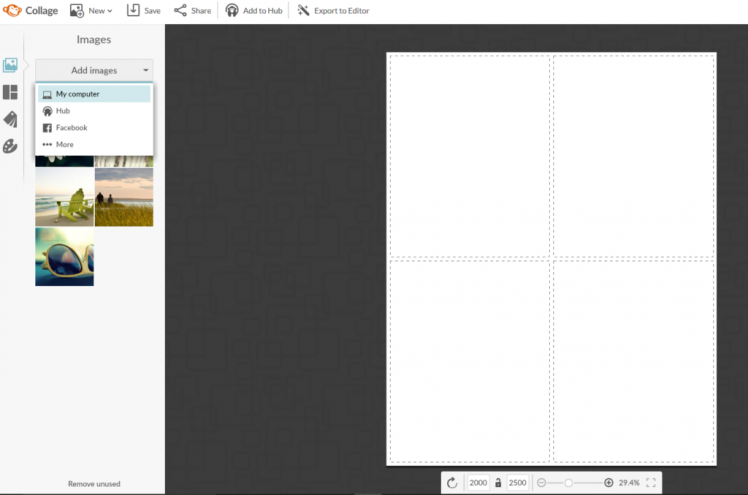Select the sunglasses thumbnail
Image resolution: width=748 pixels, height=495 pixels.
[64, 257]
